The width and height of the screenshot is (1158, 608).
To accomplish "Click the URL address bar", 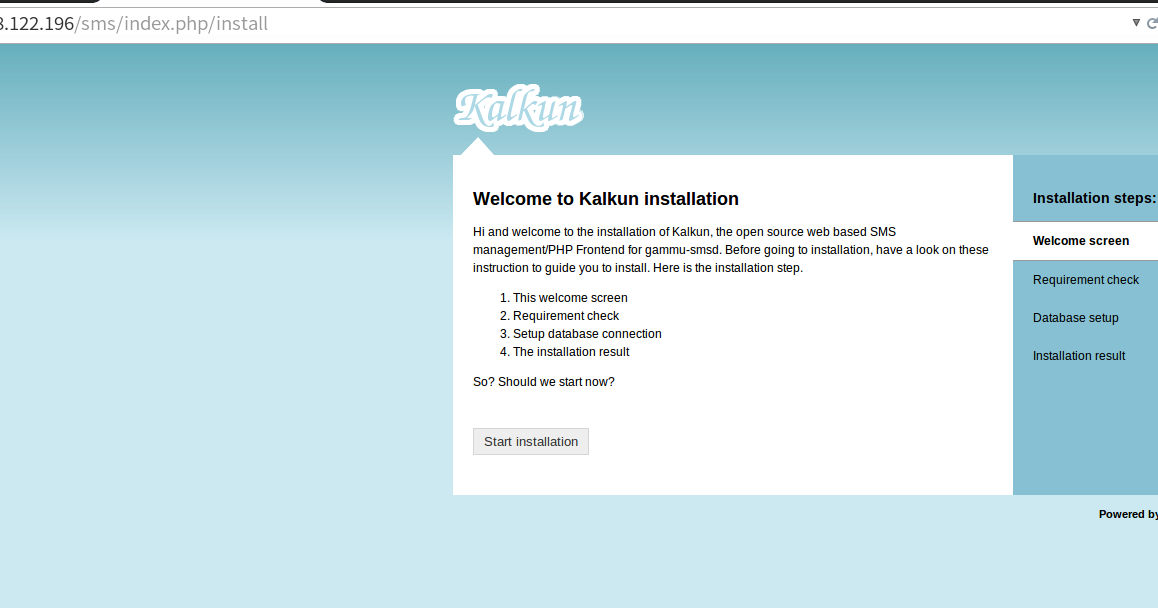I will (561, 24).
